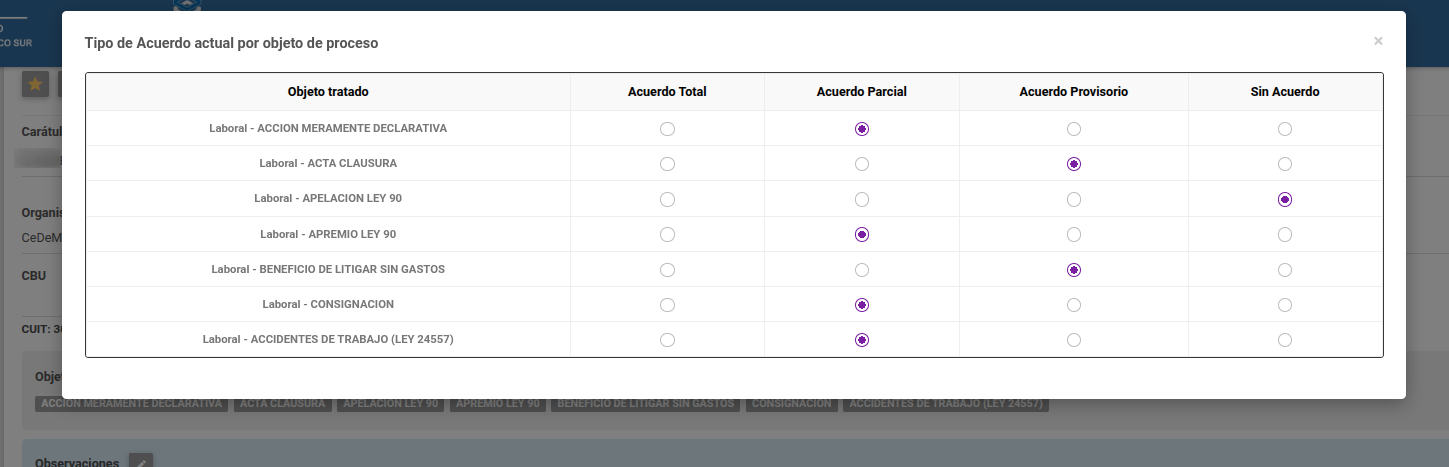Image resolution: width=1449 pixels, height=467 pixels.
Task: Click the ACTA CLAUSURA tag below the dialog
Action: 282,404
